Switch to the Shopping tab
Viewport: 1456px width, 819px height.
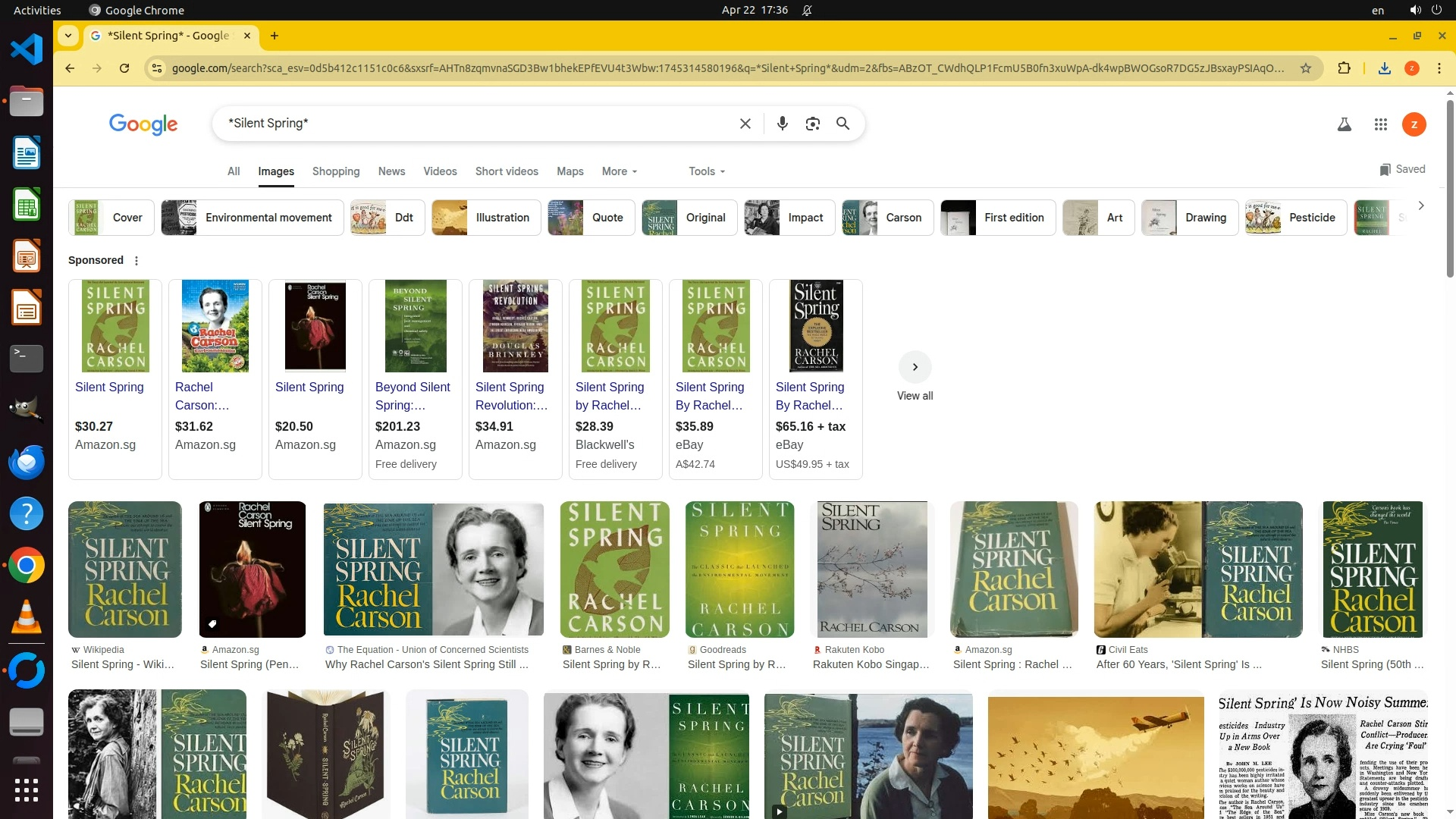(x=335, y=171)
